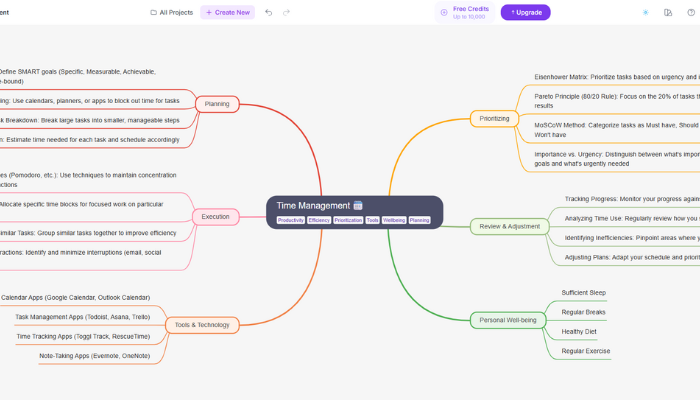
Task: Click the Pareto Principle (80/20 Rule) leaf
Action: pyautogui.click(x=617, y=101)
